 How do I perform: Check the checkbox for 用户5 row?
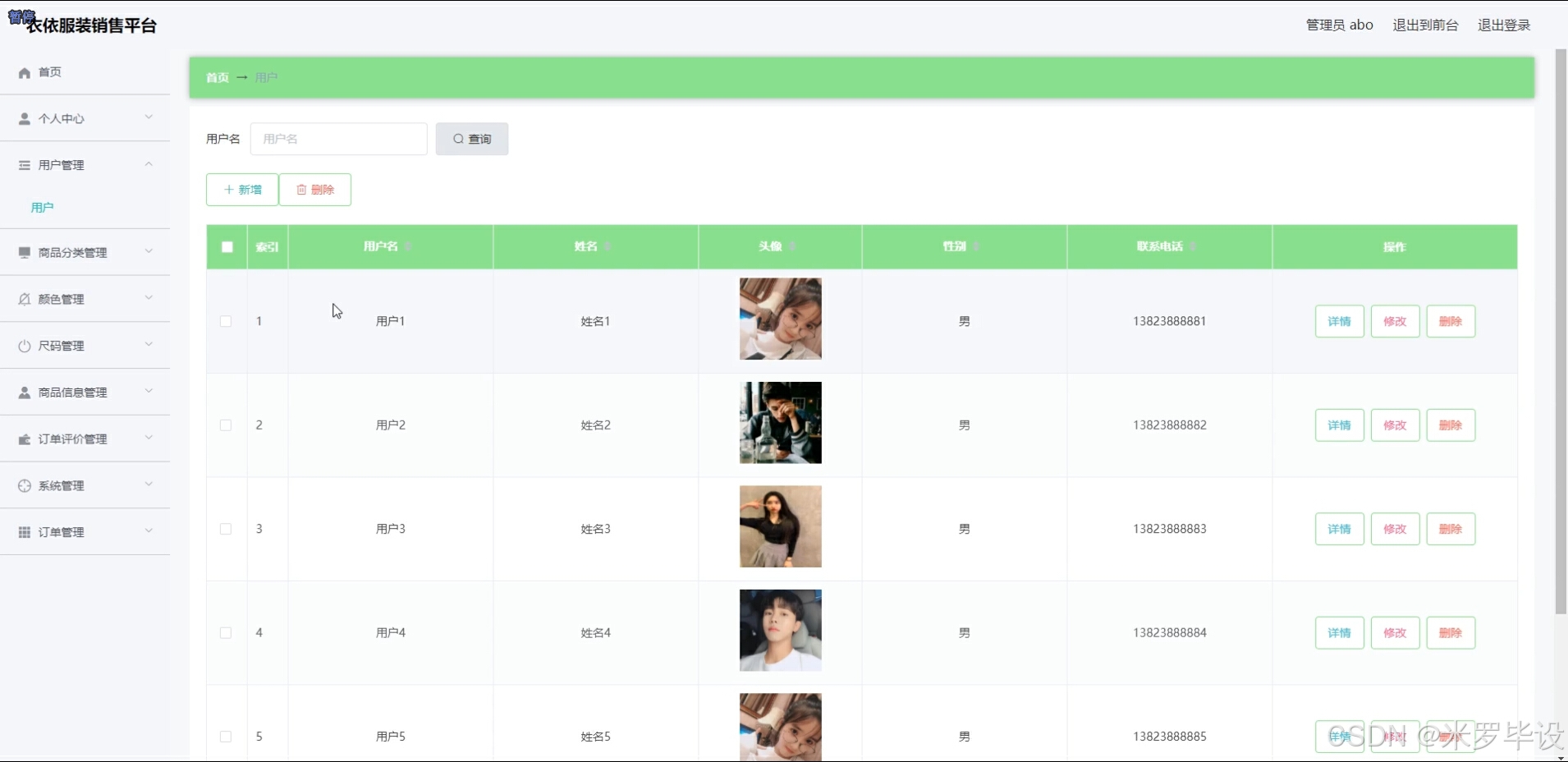pos(226,737)
